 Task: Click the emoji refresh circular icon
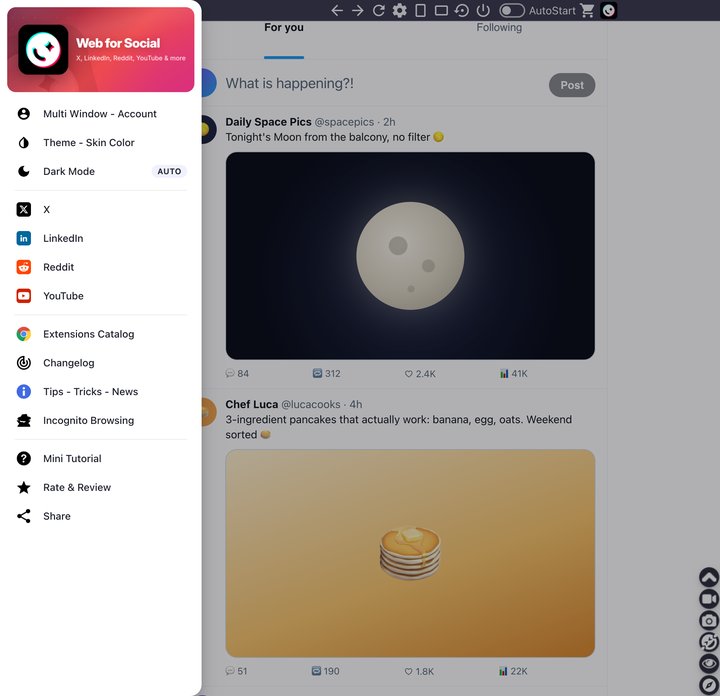tap(709, 642)
